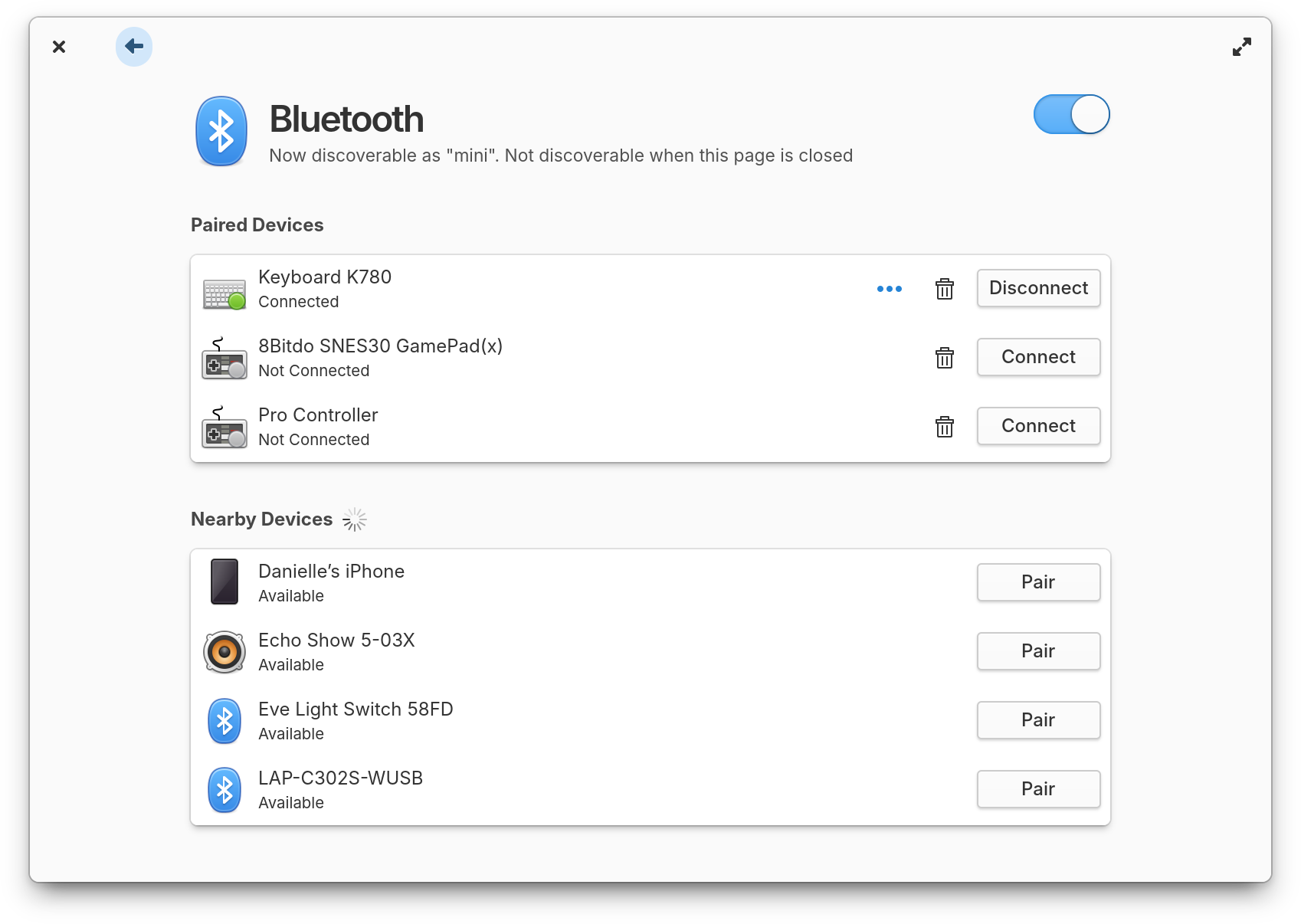1301x924 pixels.
Task: Click the large Bluetooth logo icon
Action: click(221, 131)
